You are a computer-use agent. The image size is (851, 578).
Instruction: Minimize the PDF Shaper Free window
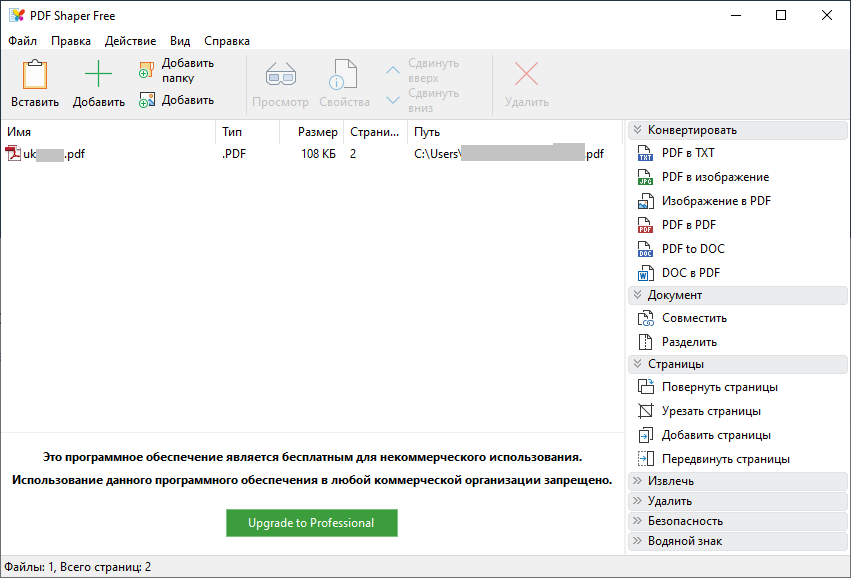736,15
